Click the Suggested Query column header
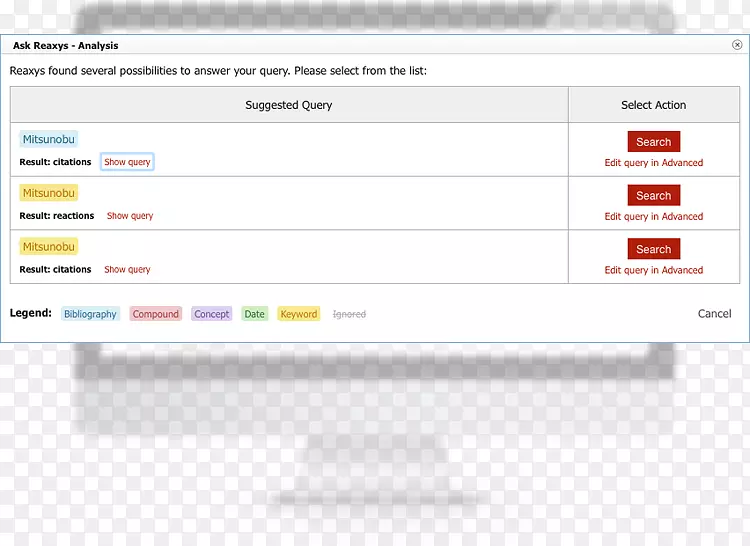The height and width of the screenshot is (546, 750). click(289, 105)
